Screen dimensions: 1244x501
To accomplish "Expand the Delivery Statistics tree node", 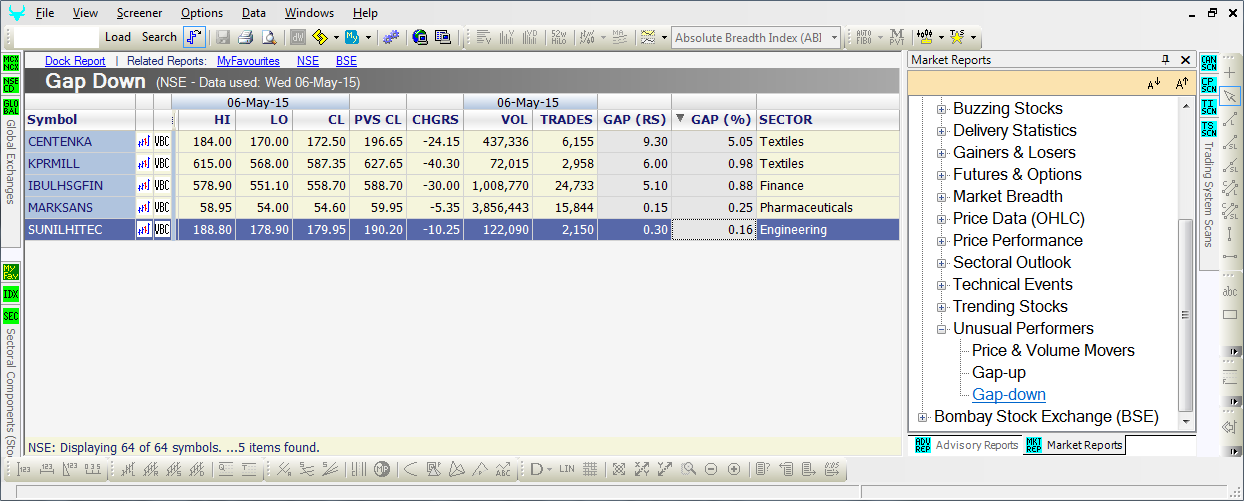I will tap(941, 131).
